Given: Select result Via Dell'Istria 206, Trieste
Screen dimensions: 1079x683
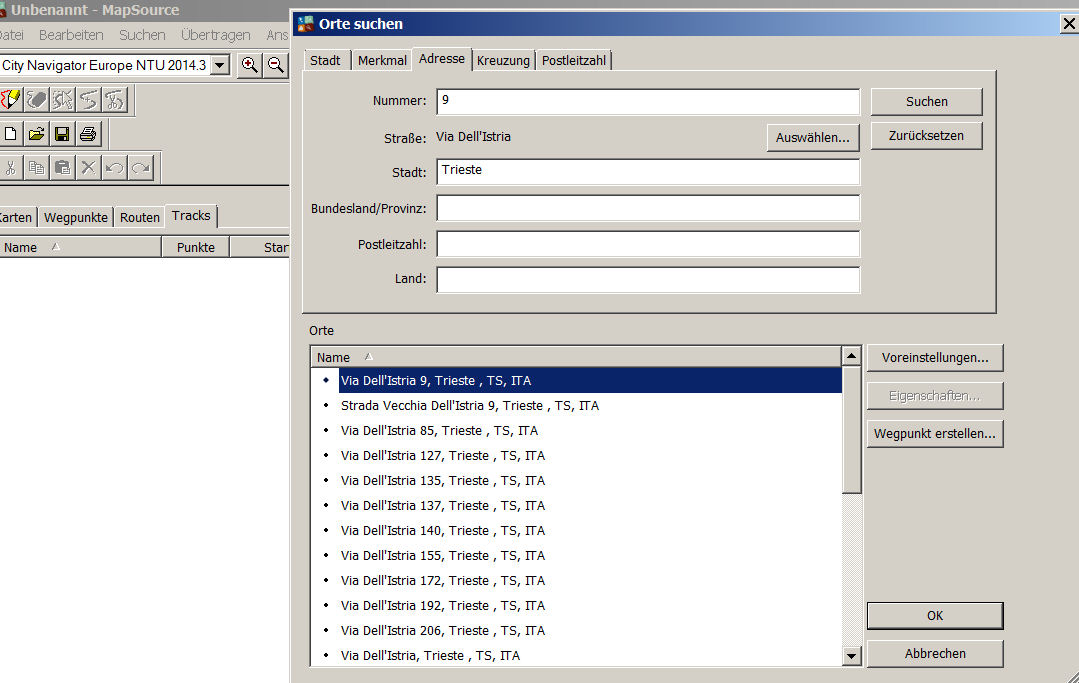Looking at the screenshot, I should [576, 631].
